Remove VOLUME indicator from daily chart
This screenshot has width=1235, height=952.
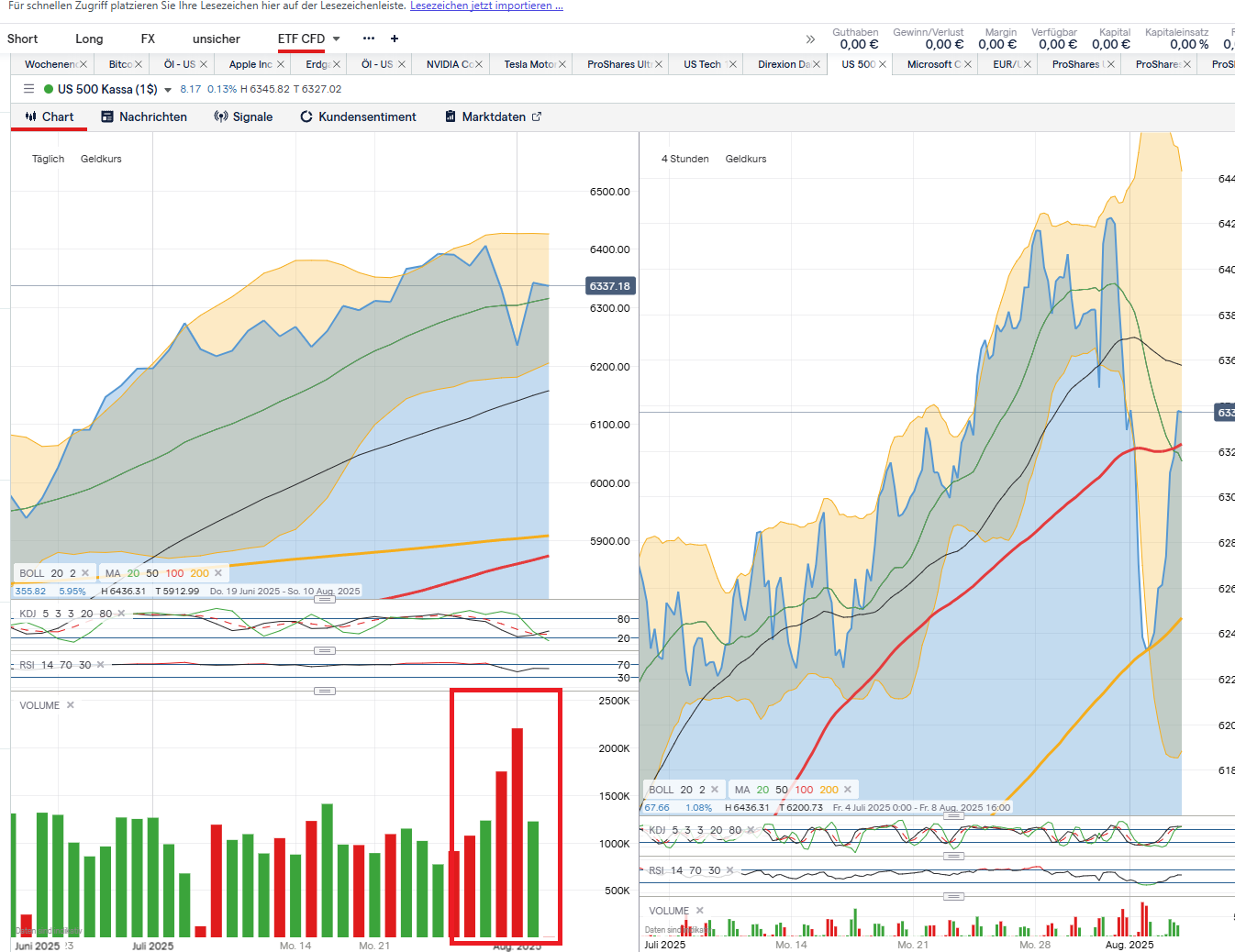[x=71, y=705]
